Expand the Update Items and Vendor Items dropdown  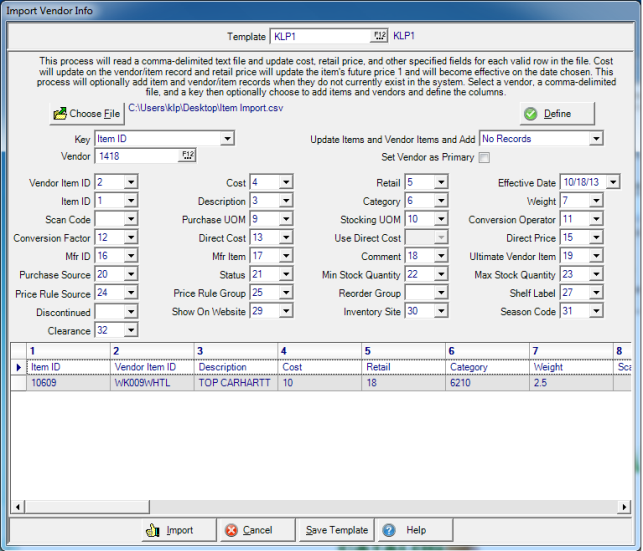tap(596, 139)
